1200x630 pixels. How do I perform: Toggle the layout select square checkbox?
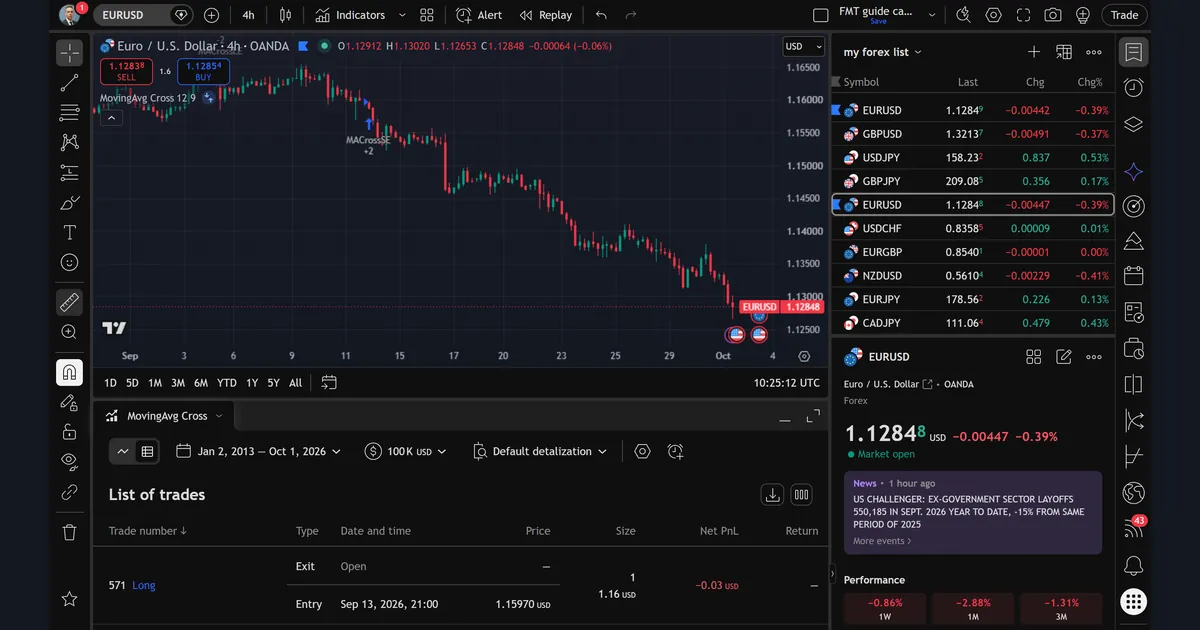821,15
